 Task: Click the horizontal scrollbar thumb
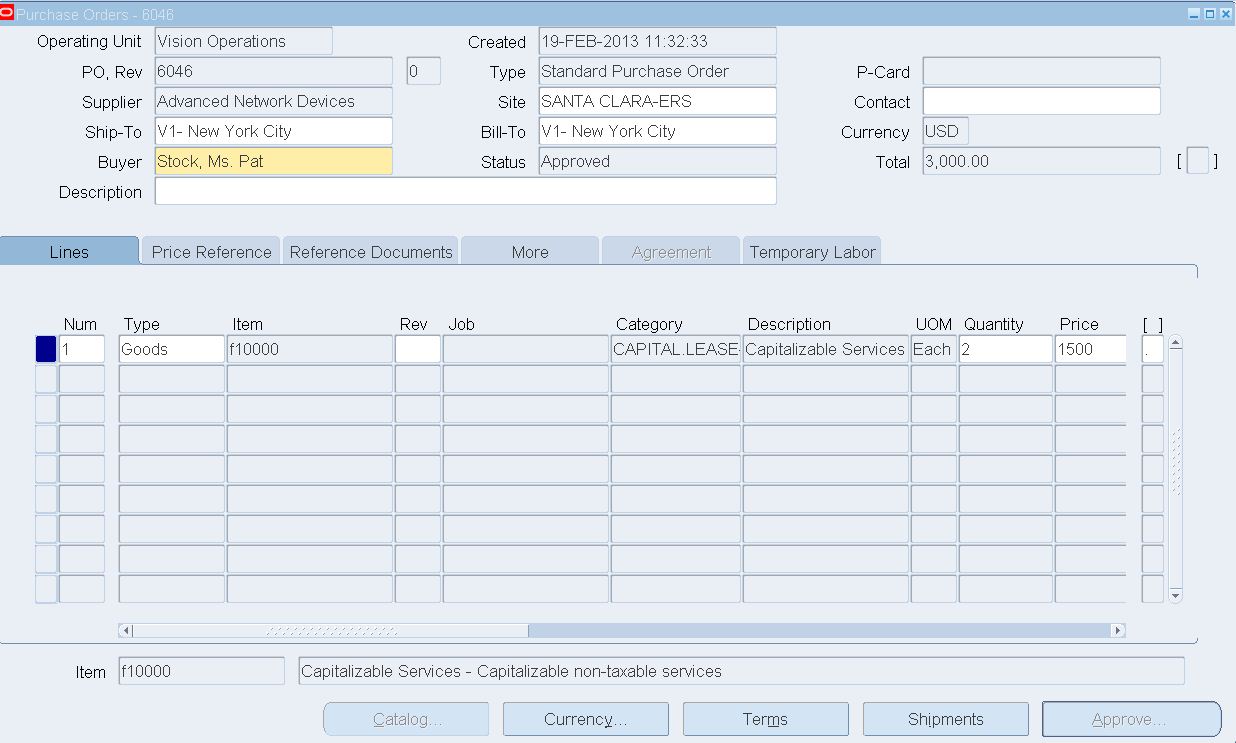tap(331, 631)
